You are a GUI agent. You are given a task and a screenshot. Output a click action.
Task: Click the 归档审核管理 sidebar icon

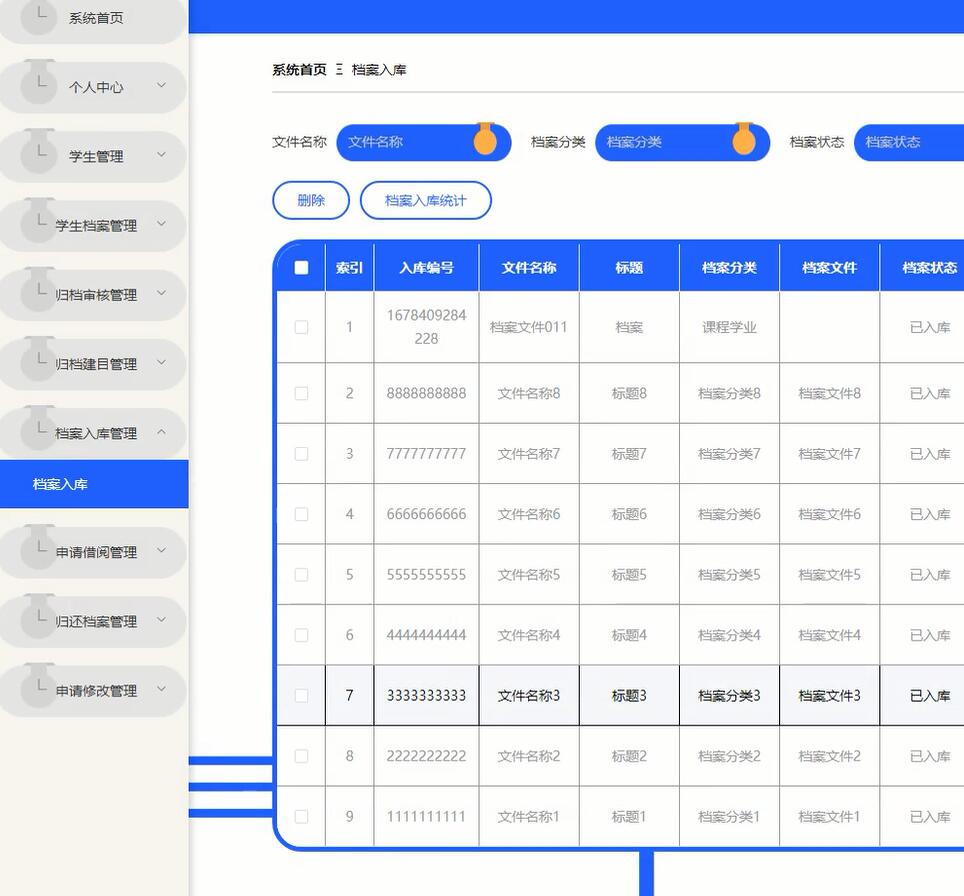click(36, 294)
